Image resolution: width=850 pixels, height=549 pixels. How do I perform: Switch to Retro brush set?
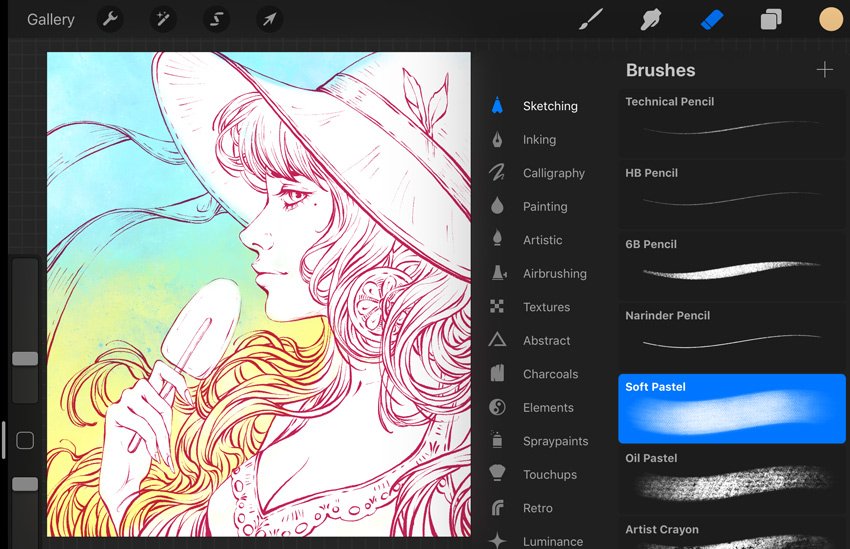pyautogui.click(x=538, y=508)
